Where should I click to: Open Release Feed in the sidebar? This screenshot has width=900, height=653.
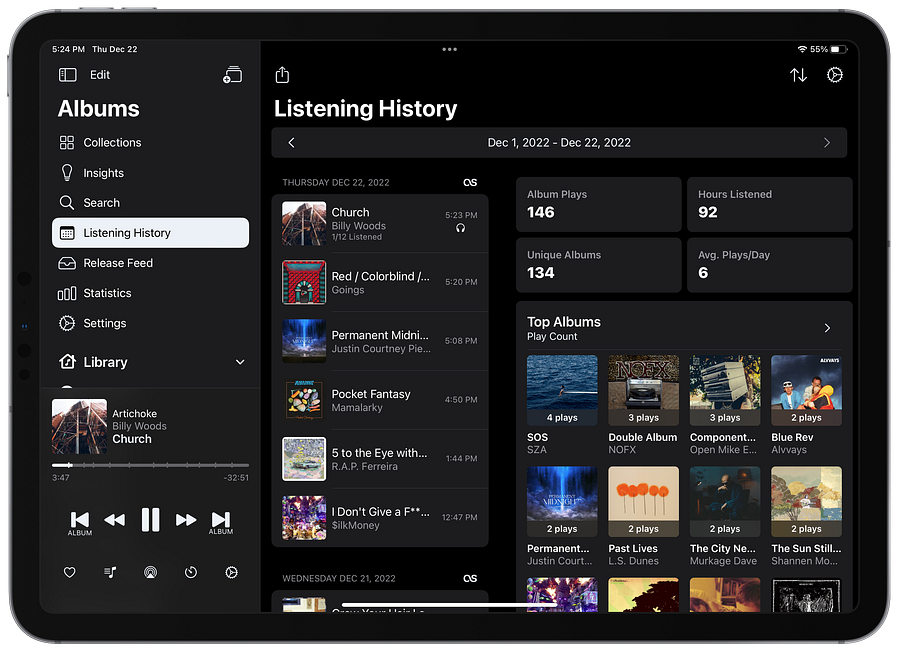click(x=150, y=263)
